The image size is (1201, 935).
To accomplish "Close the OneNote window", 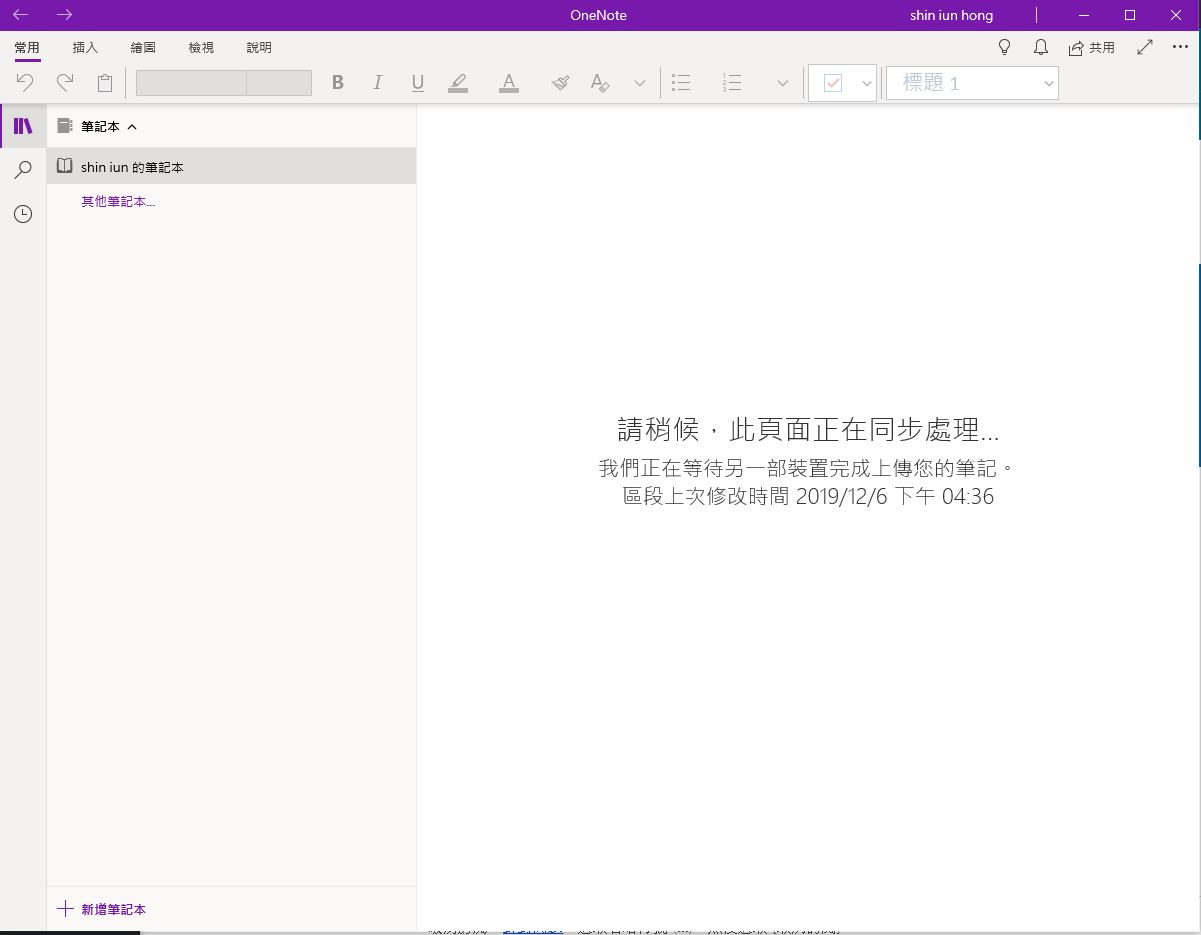I will click(x=1177, y=15).
